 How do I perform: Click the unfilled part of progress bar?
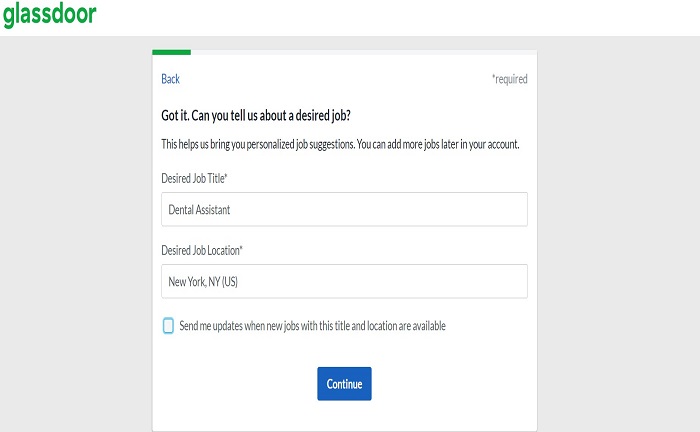pyautogui.click(x=364, y=52)
